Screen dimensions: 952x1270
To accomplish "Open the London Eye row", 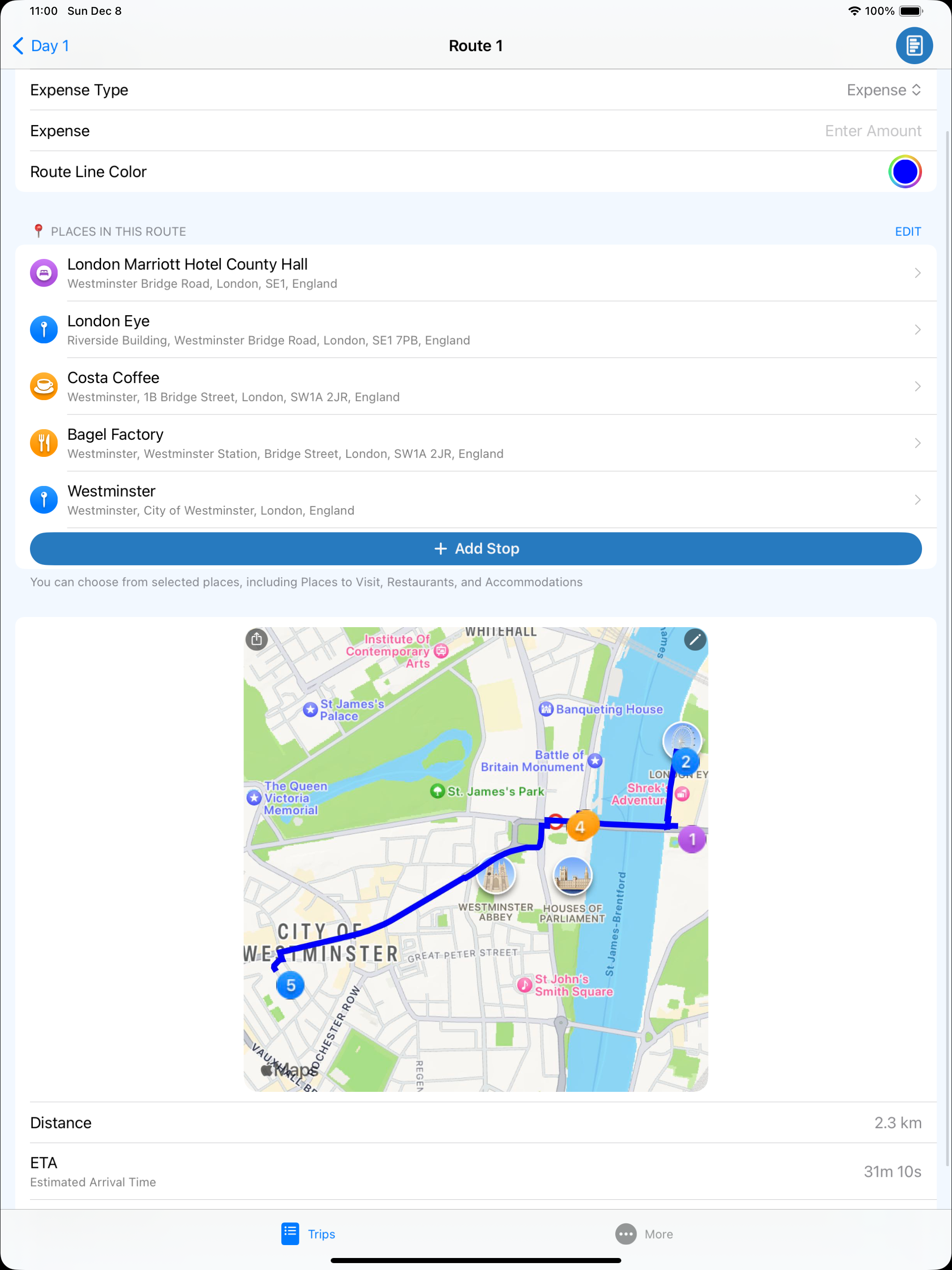I will coord(476,329).
